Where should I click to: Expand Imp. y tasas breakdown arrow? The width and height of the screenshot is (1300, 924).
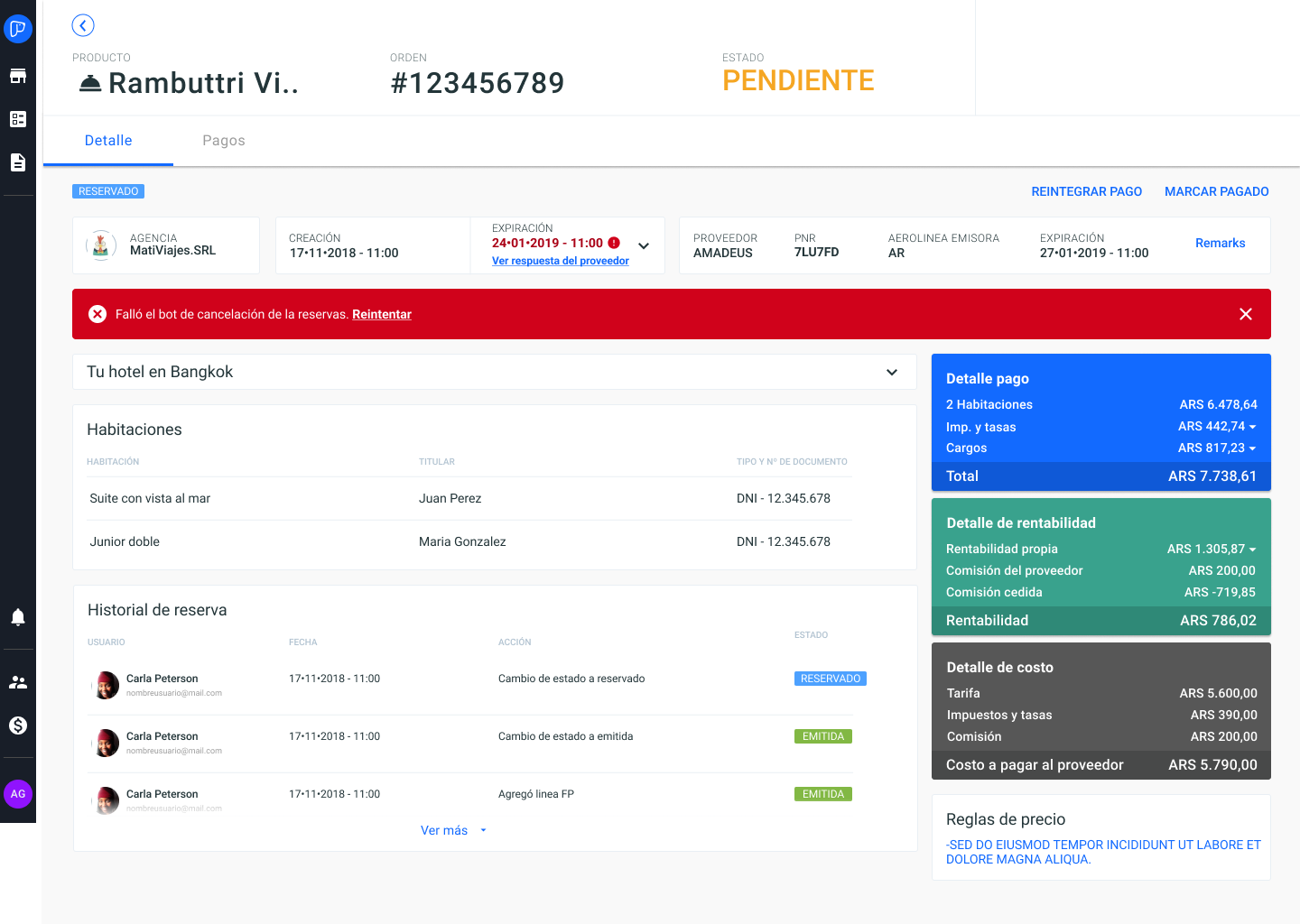tap(1252, 427)
